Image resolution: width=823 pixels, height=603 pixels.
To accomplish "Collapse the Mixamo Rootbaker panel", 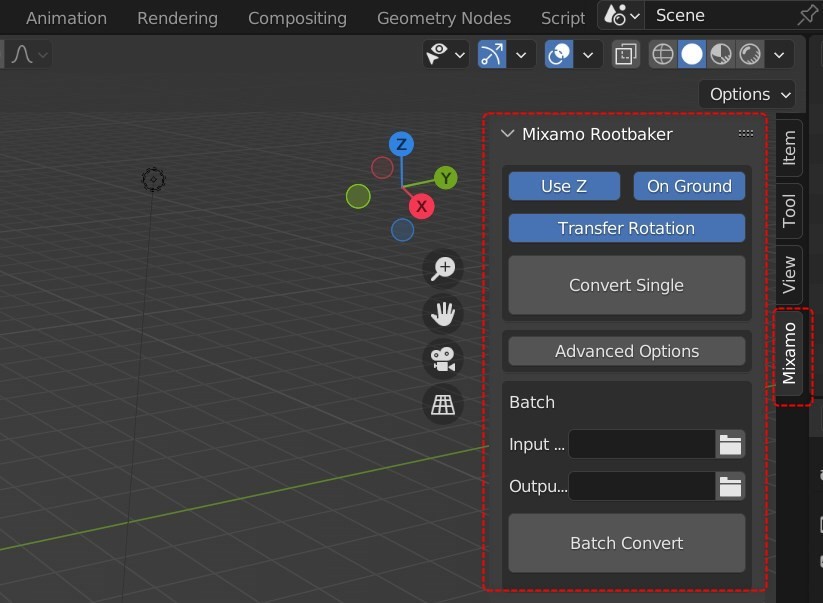I will (x=507, y=134).
